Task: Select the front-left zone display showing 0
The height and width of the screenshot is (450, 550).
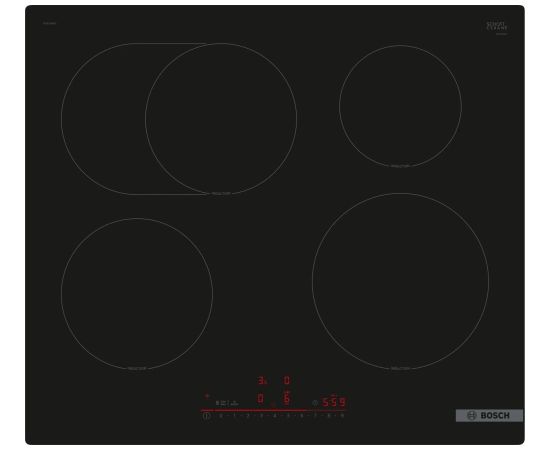Action: [260, 398]
